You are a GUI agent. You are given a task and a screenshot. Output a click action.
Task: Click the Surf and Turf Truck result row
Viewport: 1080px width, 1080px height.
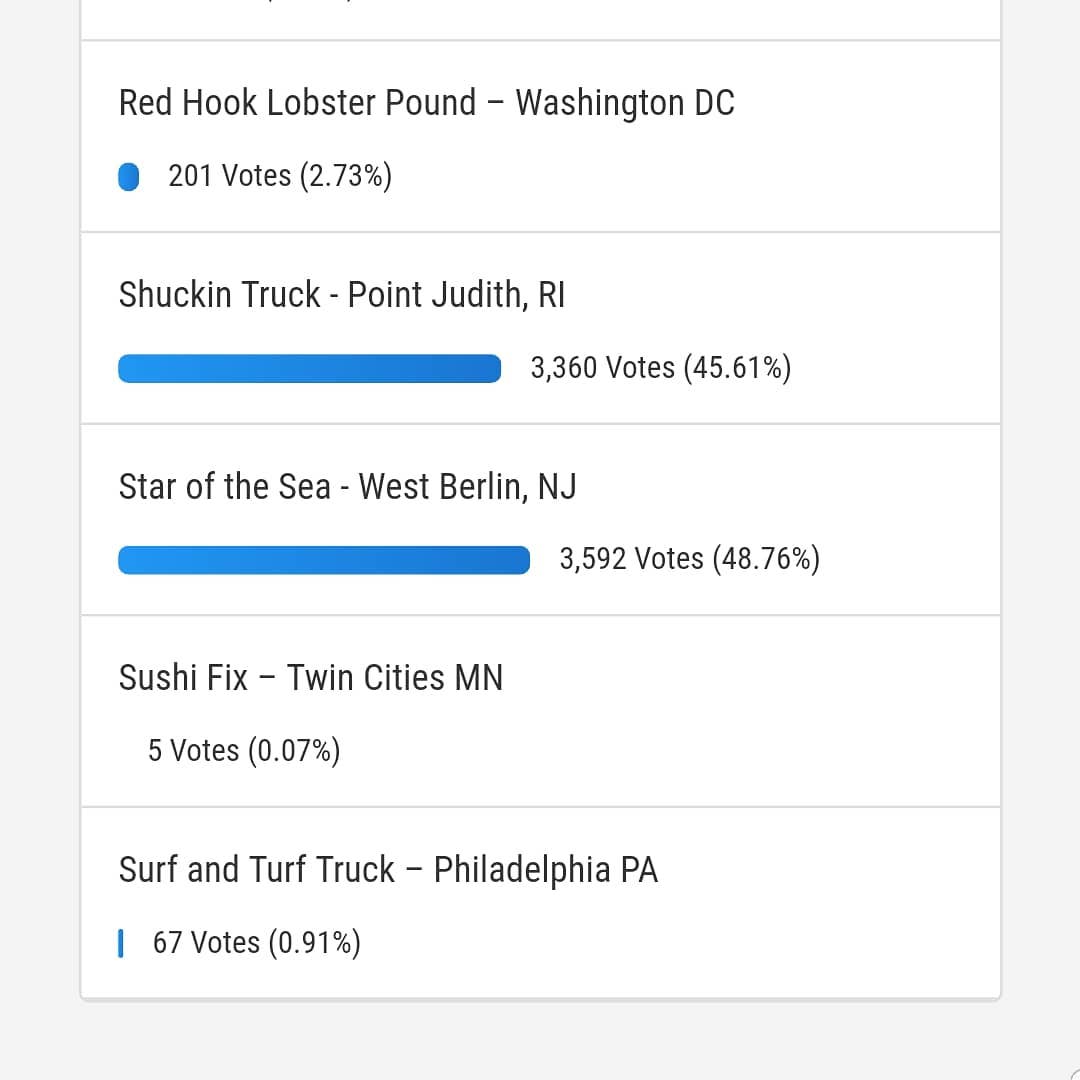[x=541, y=903]
